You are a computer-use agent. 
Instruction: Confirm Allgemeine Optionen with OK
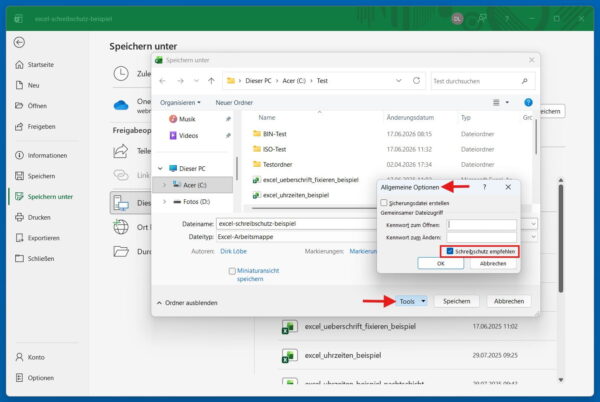441,264
